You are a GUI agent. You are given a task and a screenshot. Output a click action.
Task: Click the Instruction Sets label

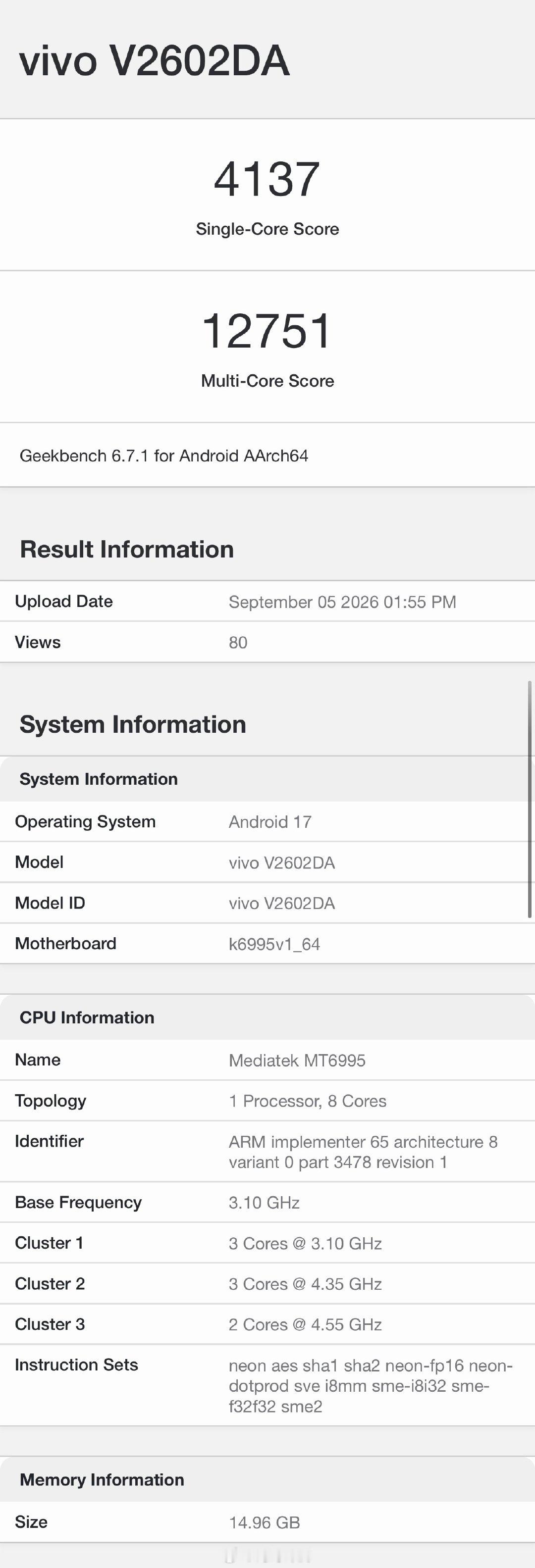[x=76, y=1365]
